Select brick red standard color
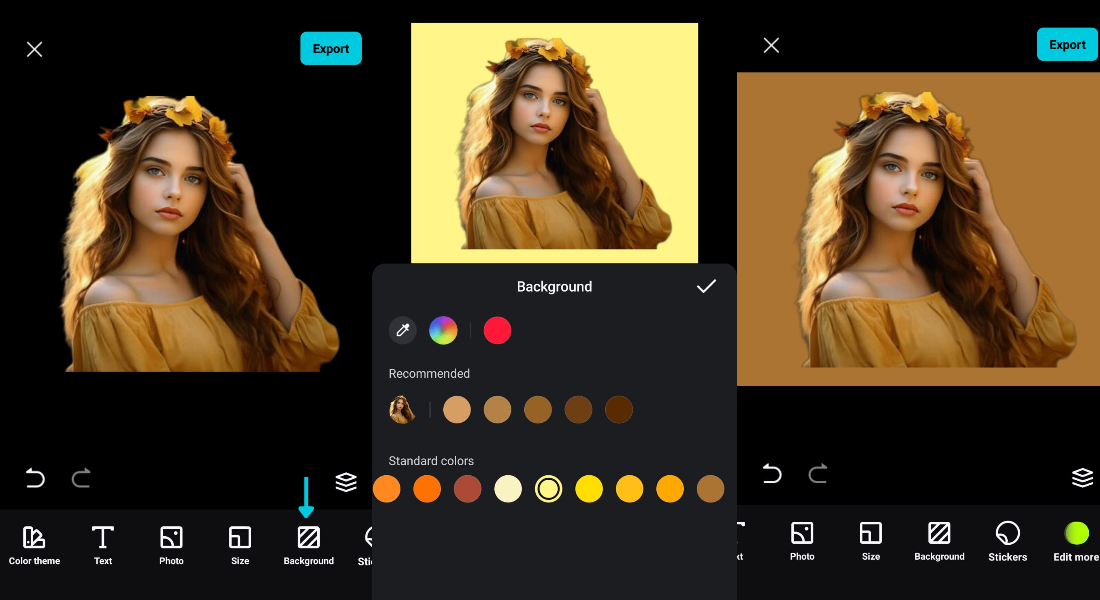 coord(468,489)
